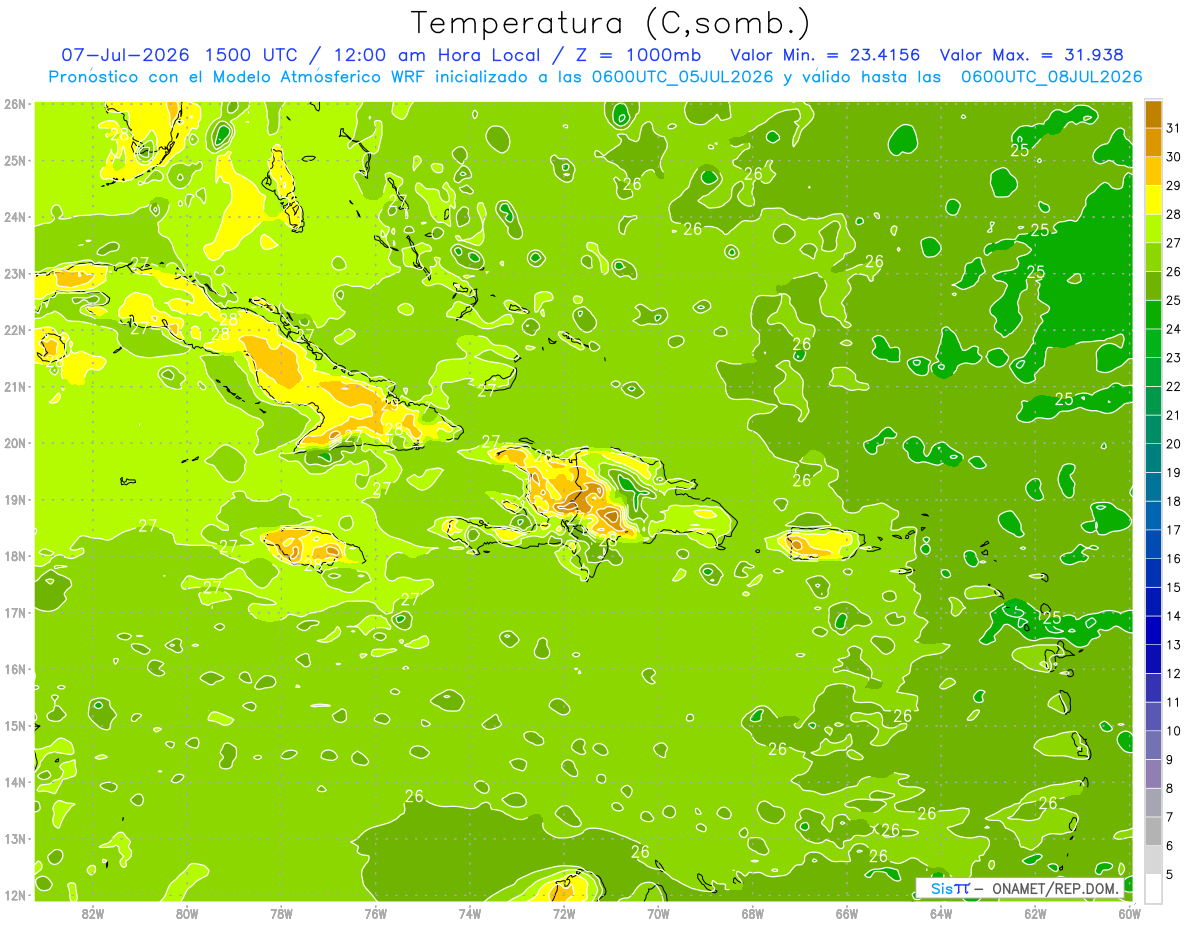1200x927 pixels.
Task: Pick the gray legend swatch between 6 and 7
Action: pos(1153,831)
